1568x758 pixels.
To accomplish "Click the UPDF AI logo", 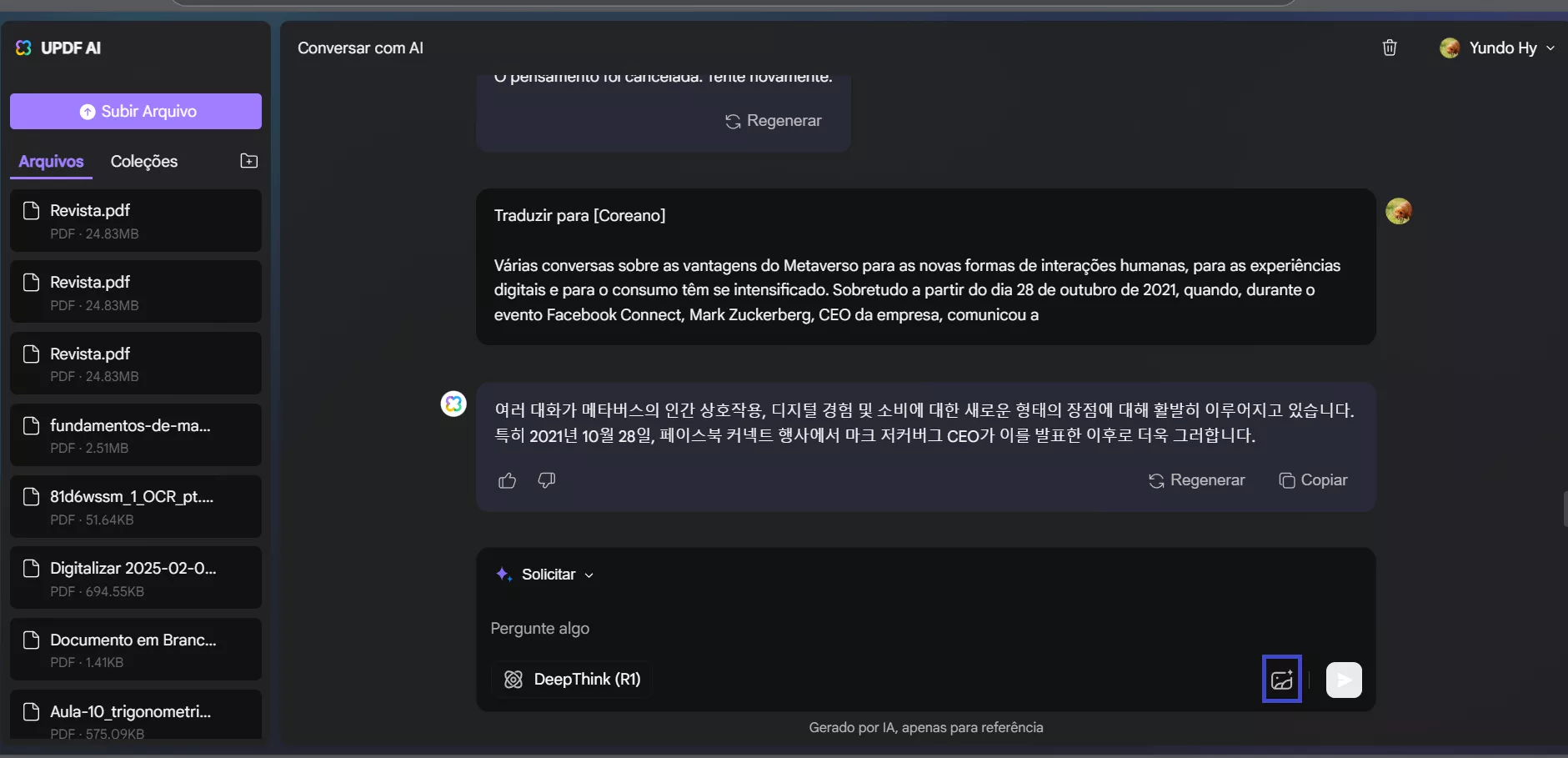I will tap(23, 48).
